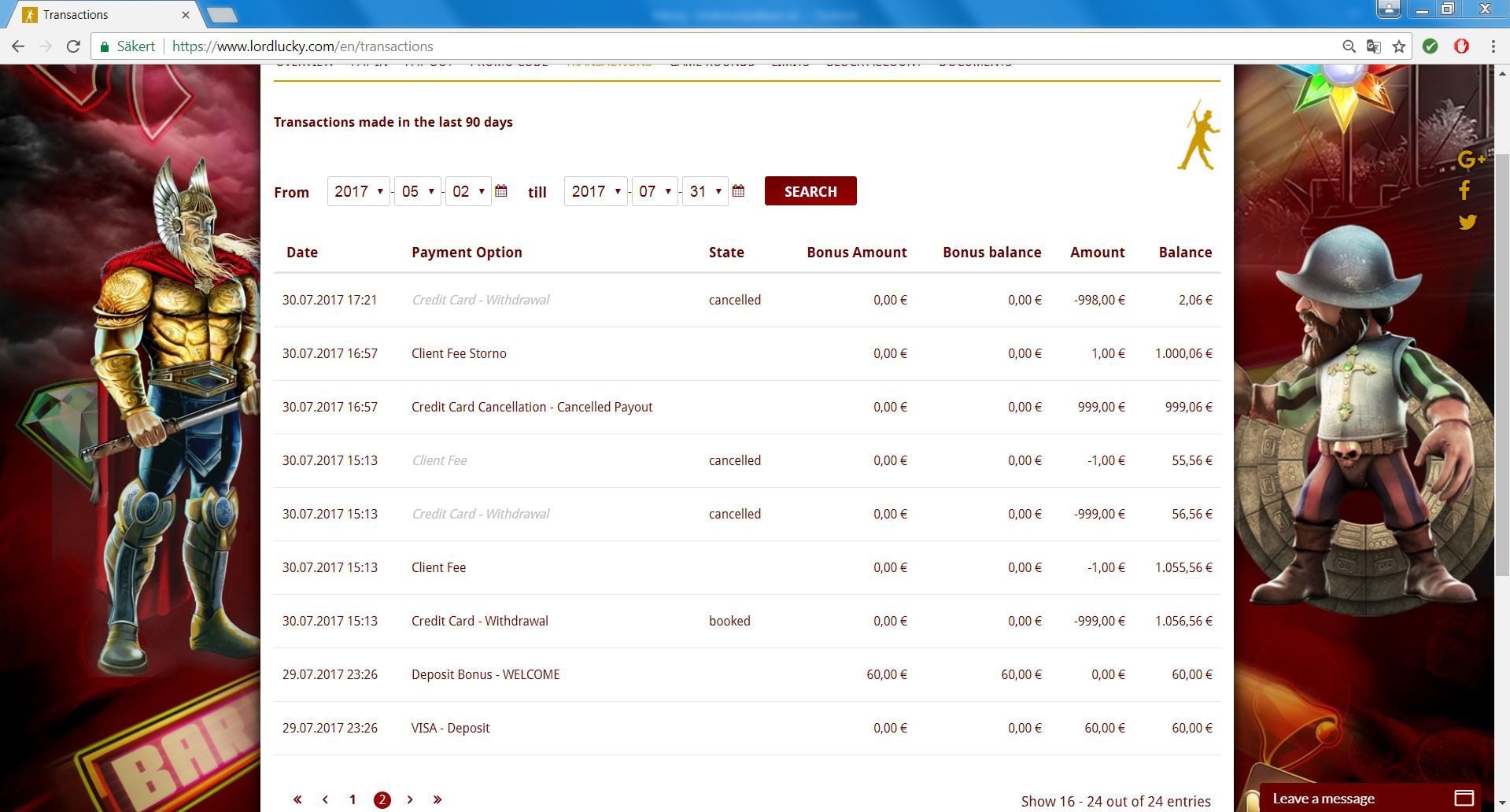Click 'Credit Card Cancellation - Cancelled Payout' entry
The height and width of the screenshot is (812, 1510).
pos(532,407)
